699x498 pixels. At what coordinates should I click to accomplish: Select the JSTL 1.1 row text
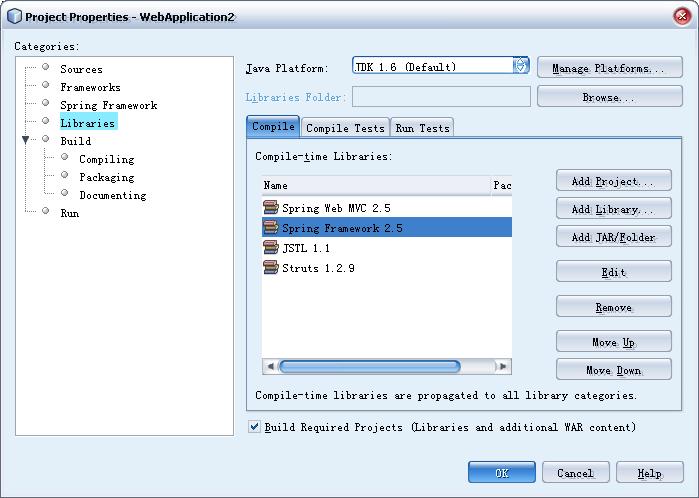[306, 248]
